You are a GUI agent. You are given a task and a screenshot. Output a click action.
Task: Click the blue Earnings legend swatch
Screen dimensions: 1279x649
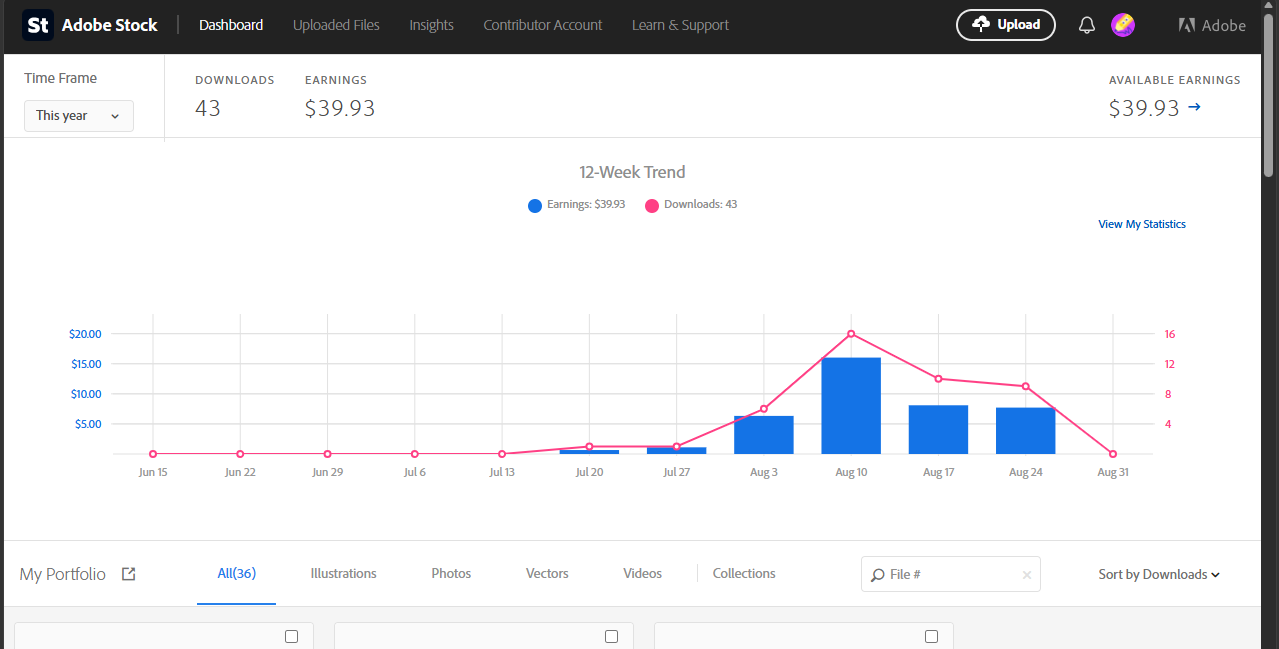tap(535, 206)
